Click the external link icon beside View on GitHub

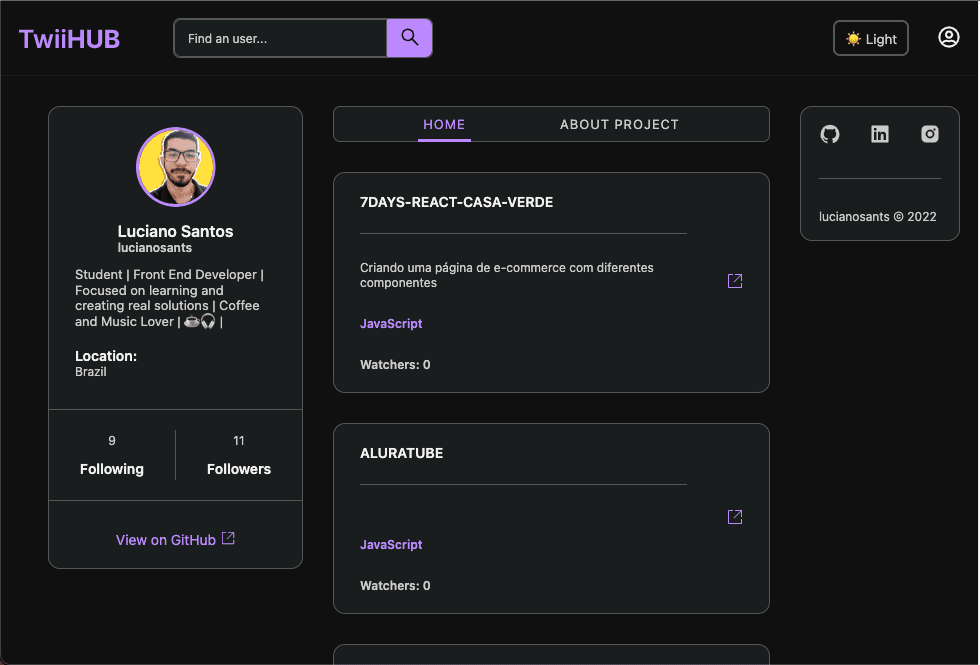pyautogui.click(x=228, y=537)
